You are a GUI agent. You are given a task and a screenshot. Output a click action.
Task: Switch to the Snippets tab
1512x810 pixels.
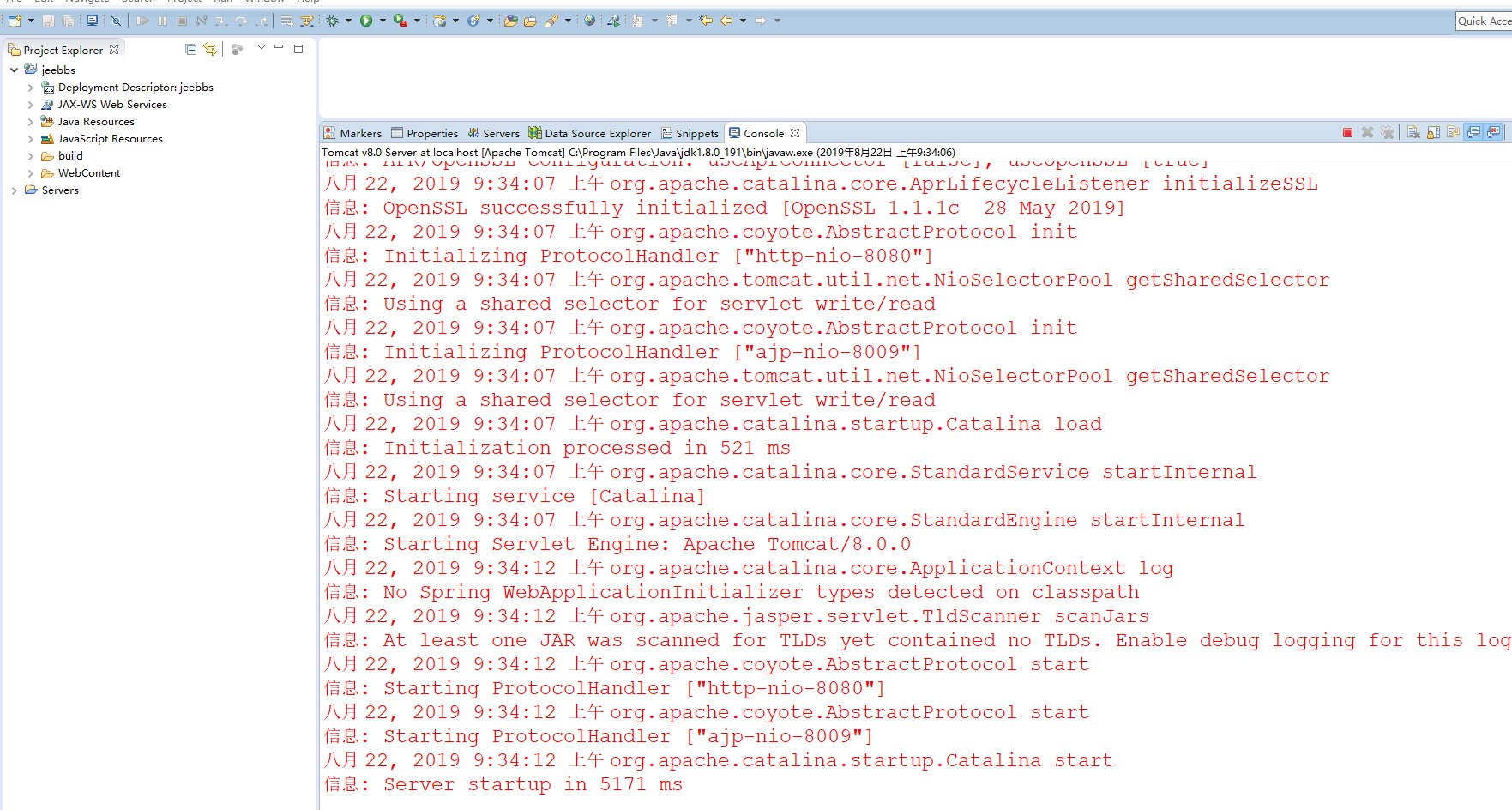click(x=690, y=133)
